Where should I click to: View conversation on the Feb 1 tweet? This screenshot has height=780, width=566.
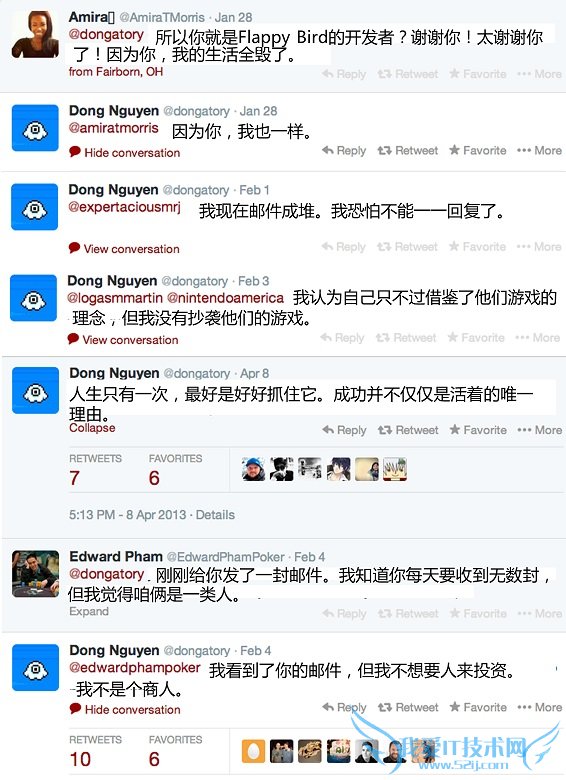[124, 249]
